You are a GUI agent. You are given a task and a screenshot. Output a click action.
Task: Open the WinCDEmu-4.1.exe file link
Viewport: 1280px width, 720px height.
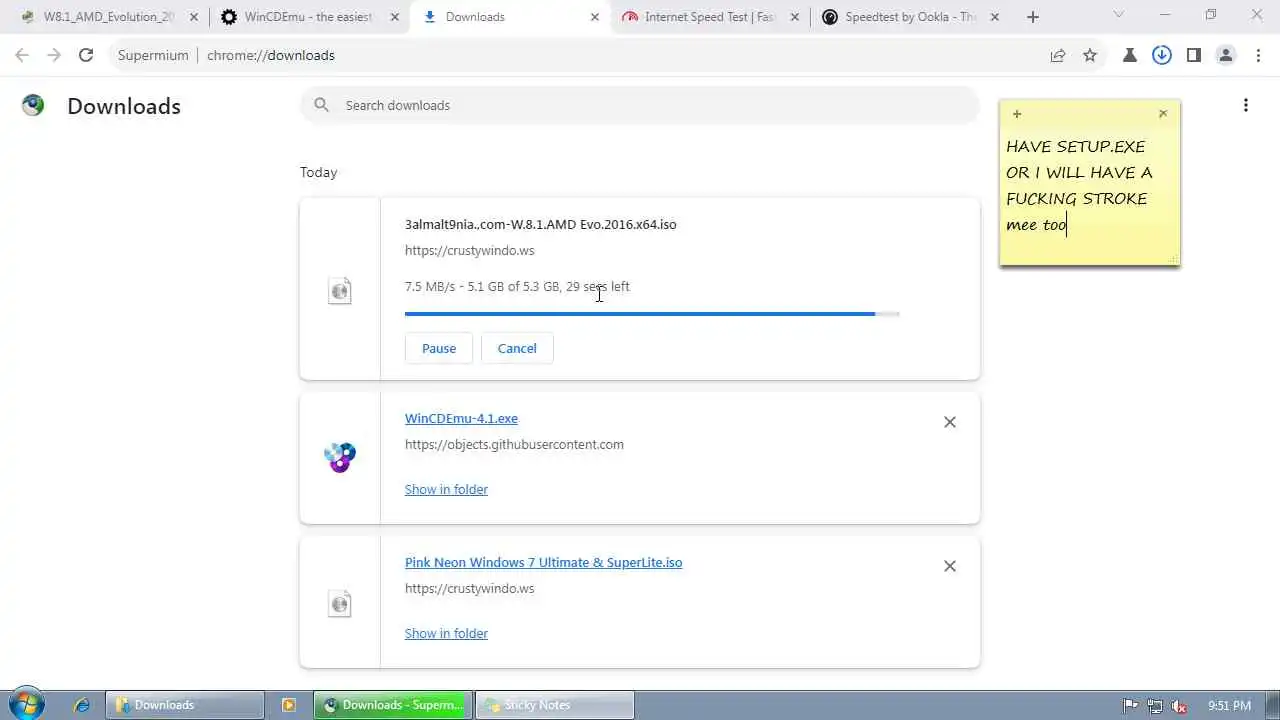(461, 419)
